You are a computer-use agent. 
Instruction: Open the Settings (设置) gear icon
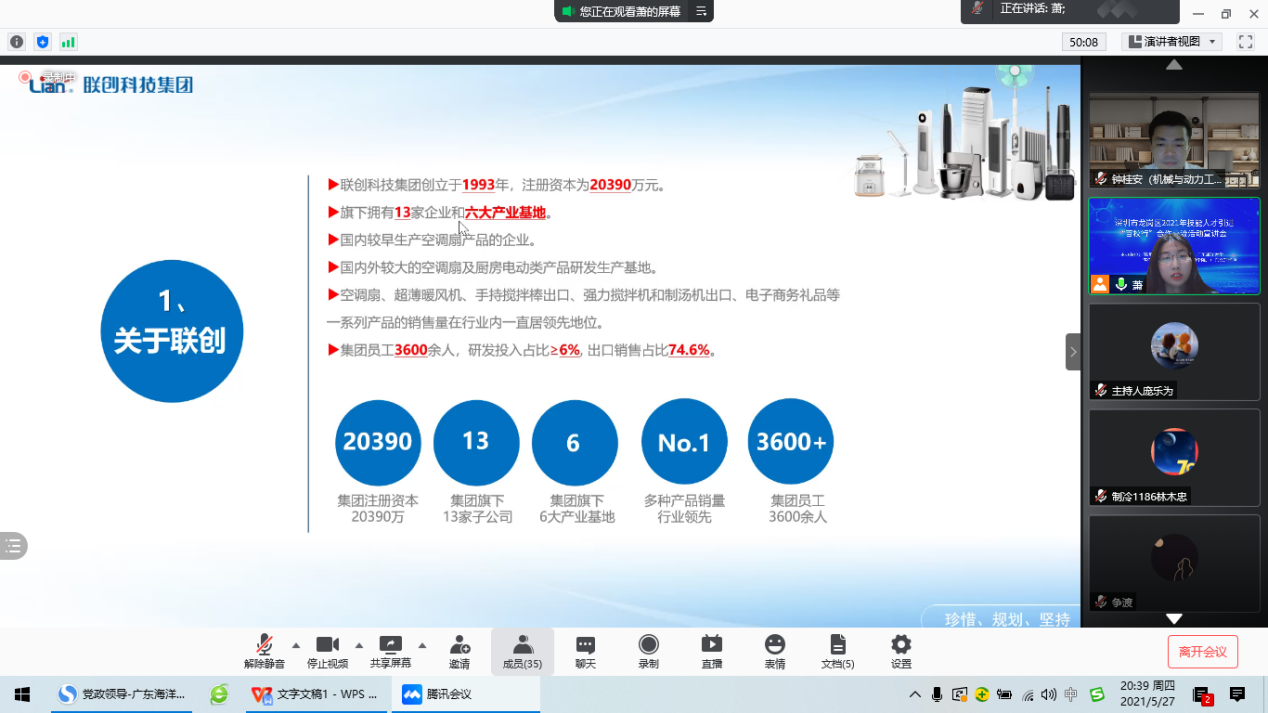(x=901, y=651)
